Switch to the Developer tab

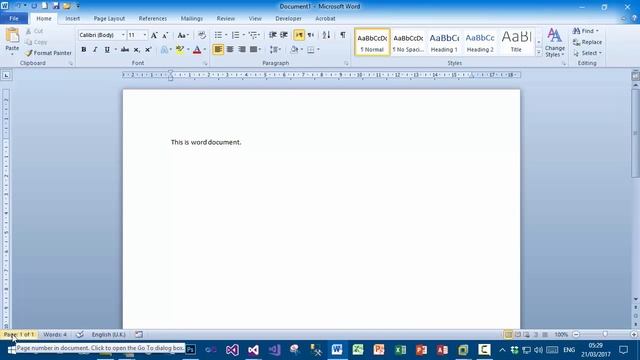click(288, 18)
